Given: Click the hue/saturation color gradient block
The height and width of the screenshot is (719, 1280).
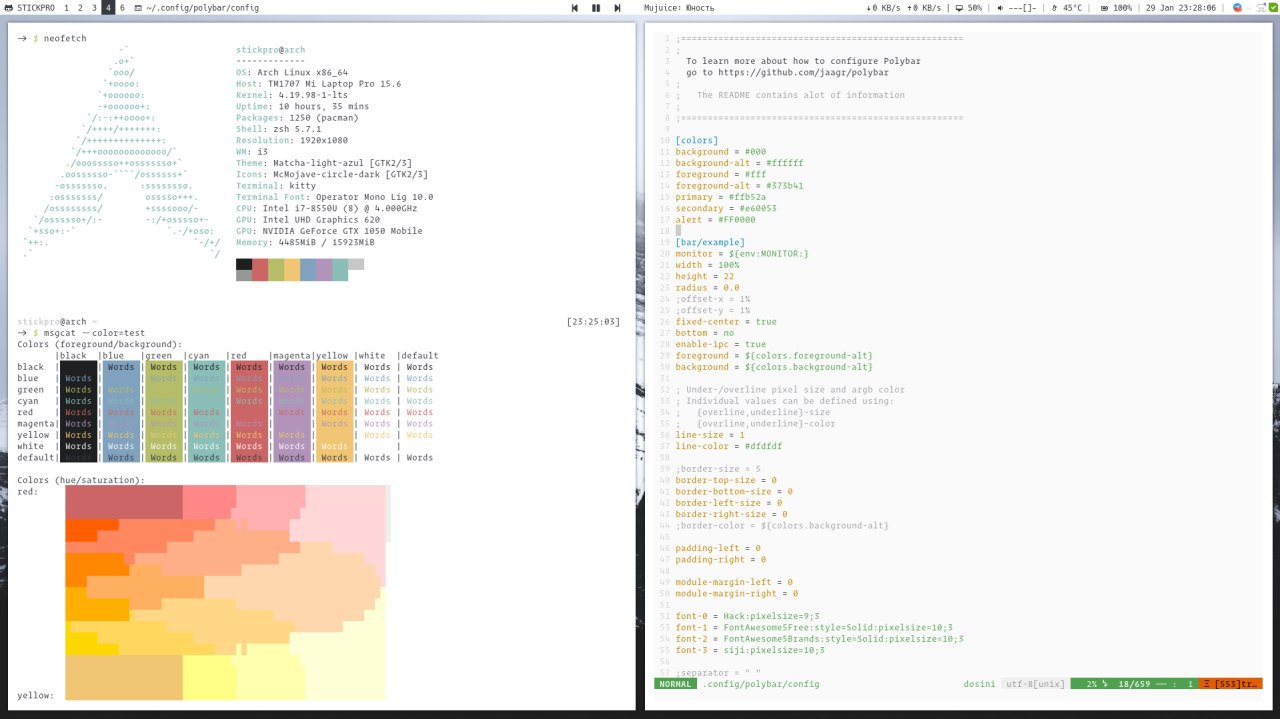Looking at the screenshot, I should point(226,593).
